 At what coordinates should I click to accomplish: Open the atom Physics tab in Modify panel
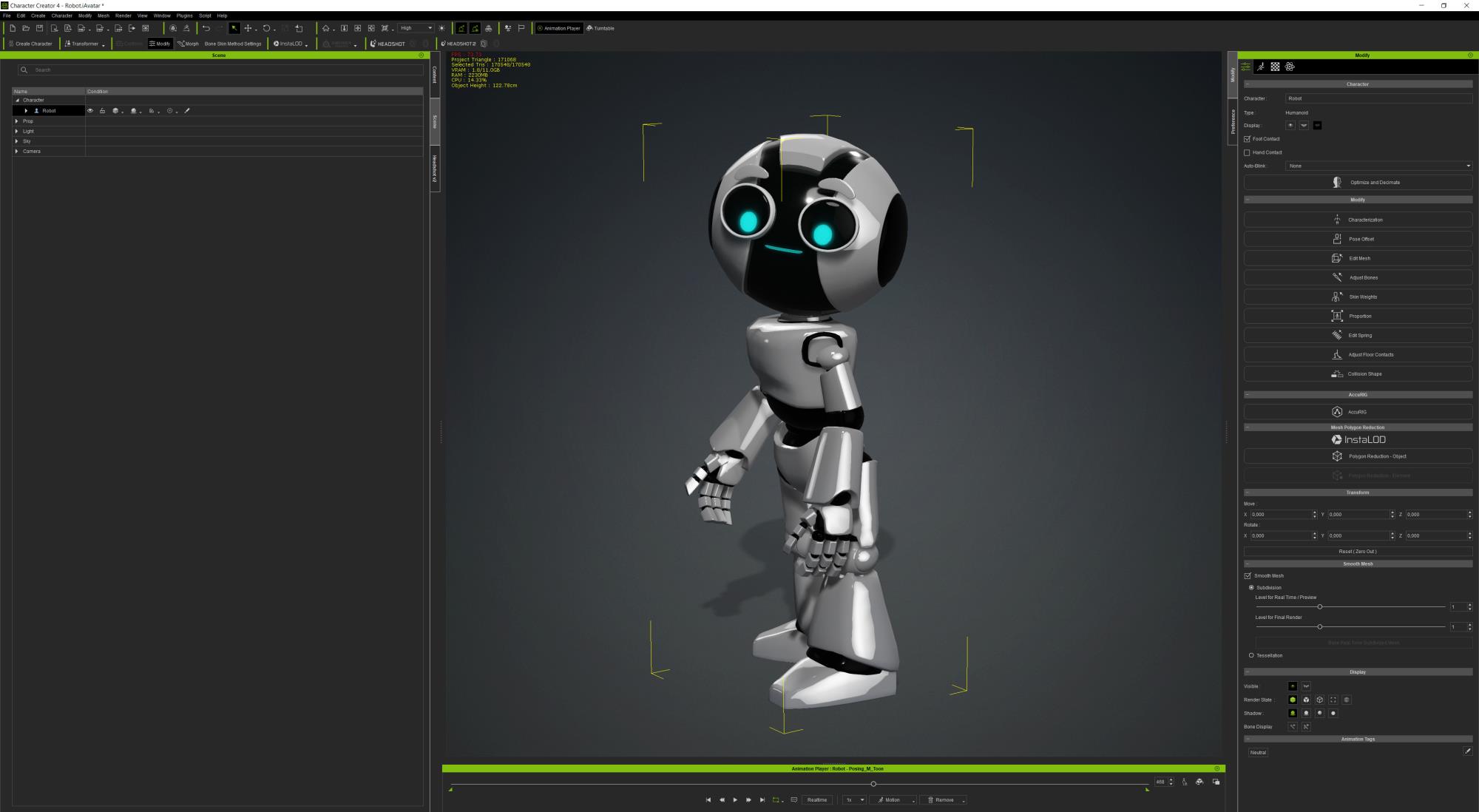tap(1290, 67)
